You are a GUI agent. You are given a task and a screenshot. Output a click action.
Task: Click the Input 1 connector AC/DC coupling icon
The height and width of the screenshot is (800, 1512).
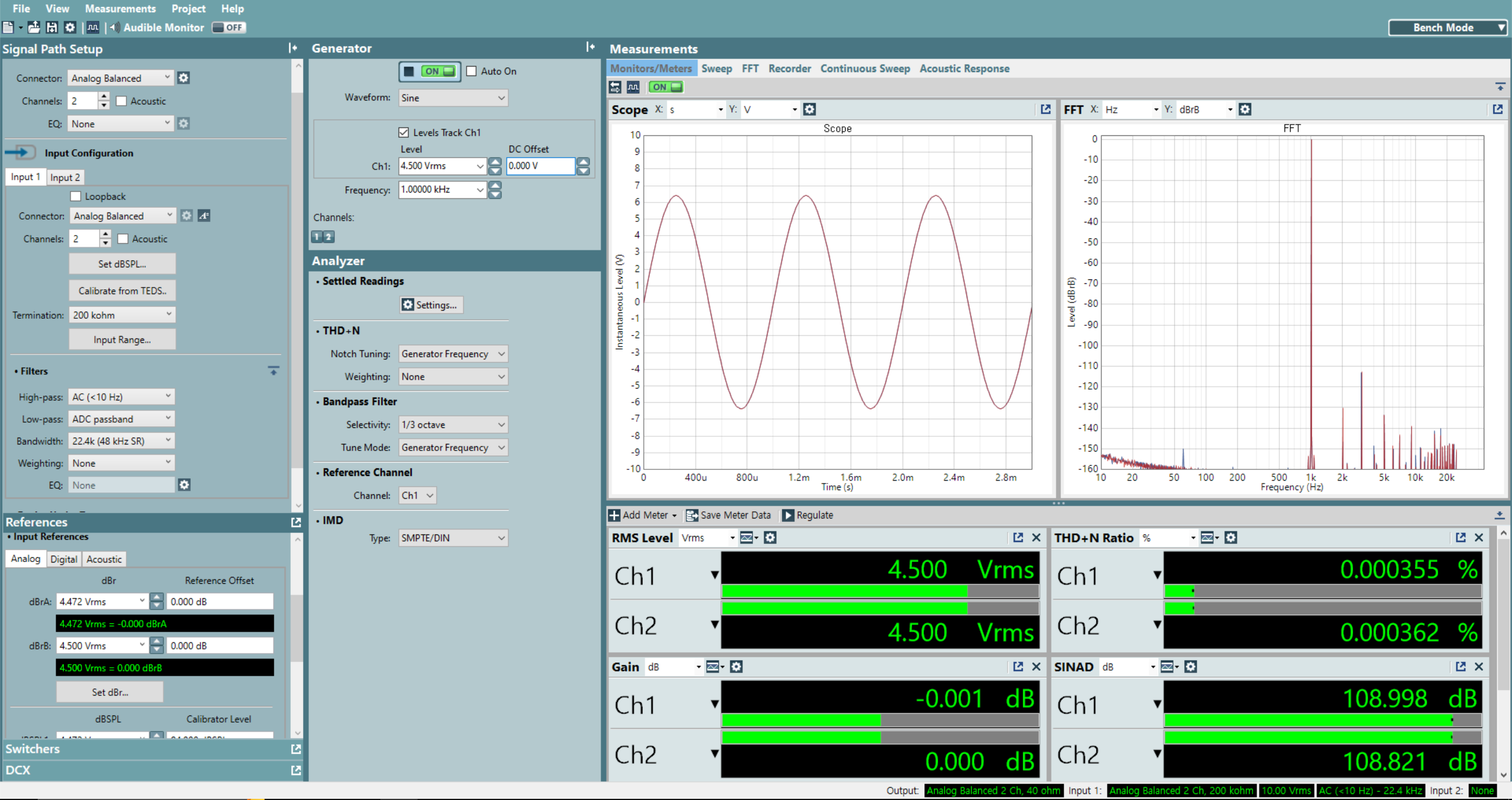[x=204, y=215]
